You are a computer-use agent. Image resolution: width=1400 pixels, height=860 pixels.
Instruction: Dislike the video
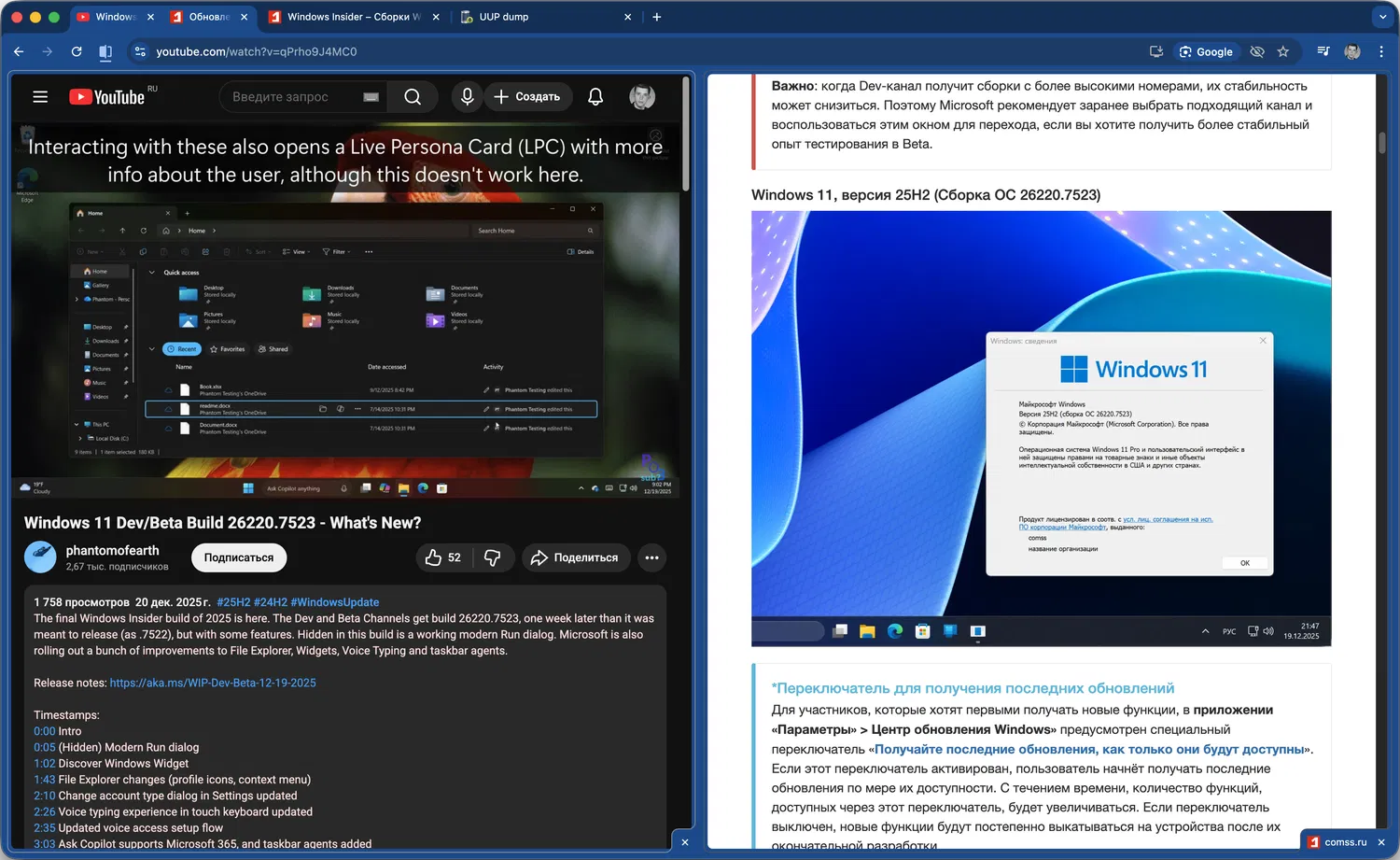(492, 557)
